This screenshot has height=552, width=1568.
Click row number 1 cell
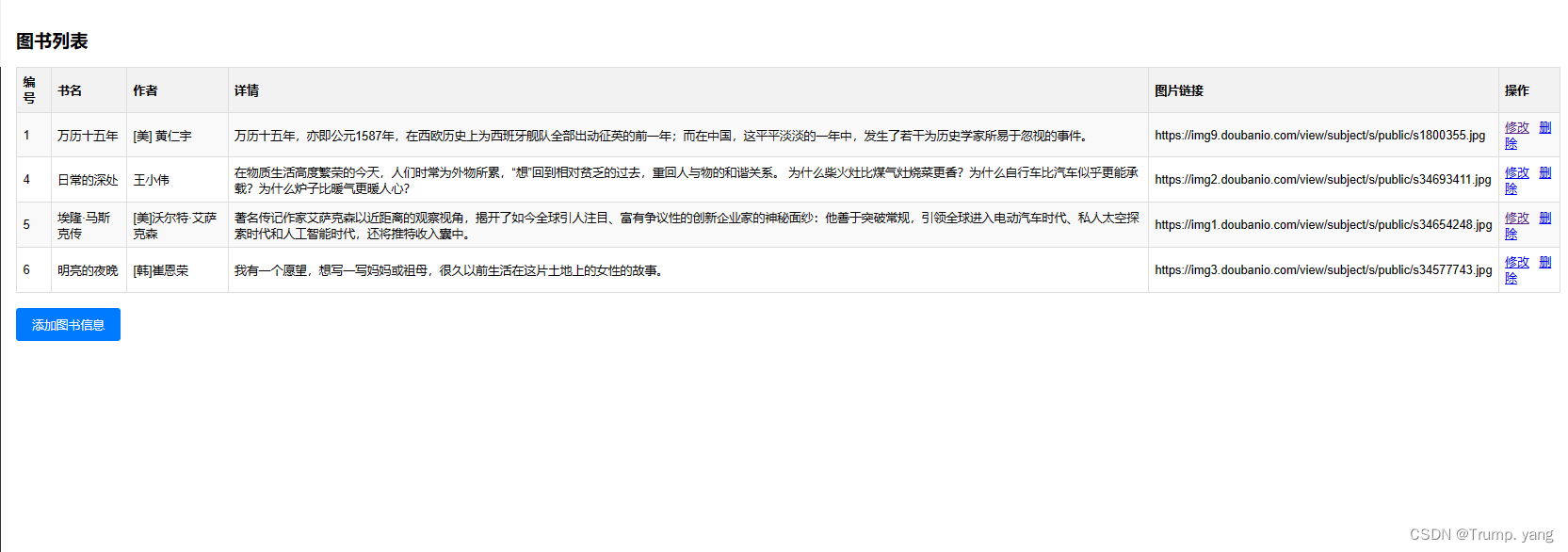pos(33,136)
